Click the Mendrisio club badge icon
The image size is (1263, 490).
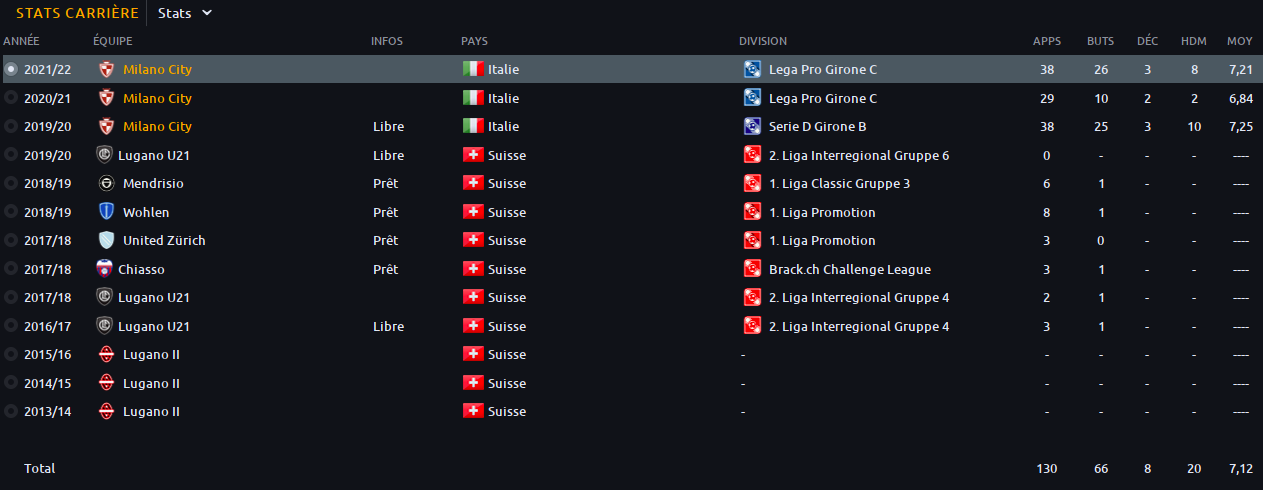[x=106, y=184]
